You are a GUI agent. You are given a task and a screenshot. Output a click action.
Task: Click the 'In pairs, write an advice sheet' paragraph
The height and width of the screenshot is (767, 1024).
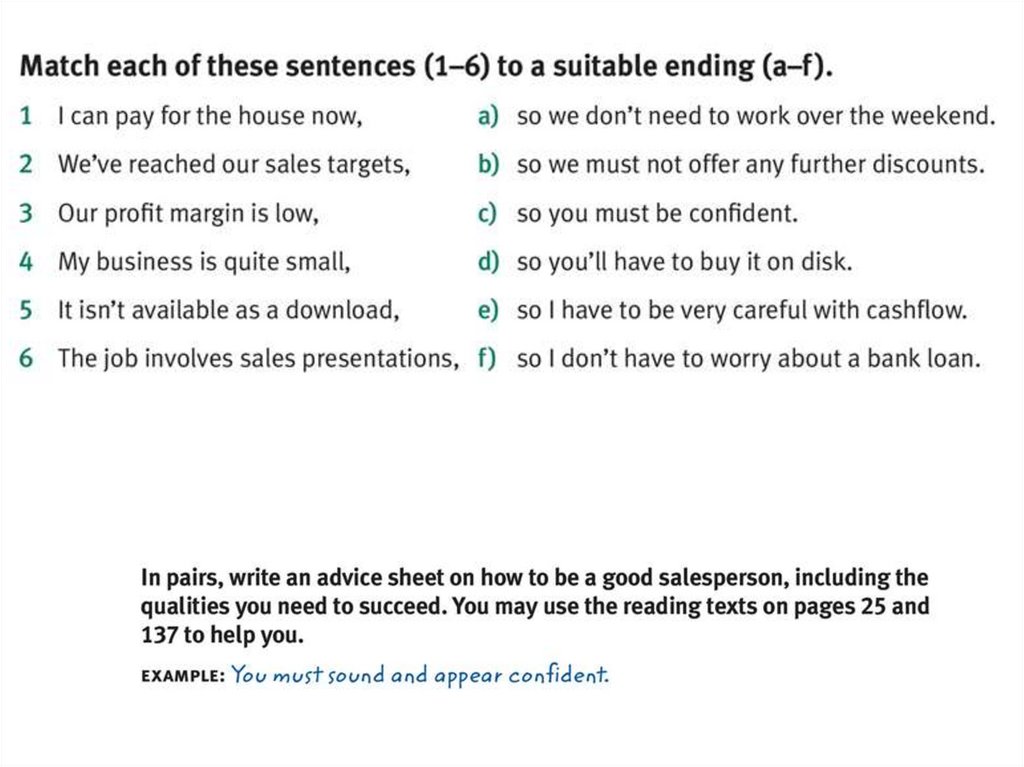(x=534, y=606)
